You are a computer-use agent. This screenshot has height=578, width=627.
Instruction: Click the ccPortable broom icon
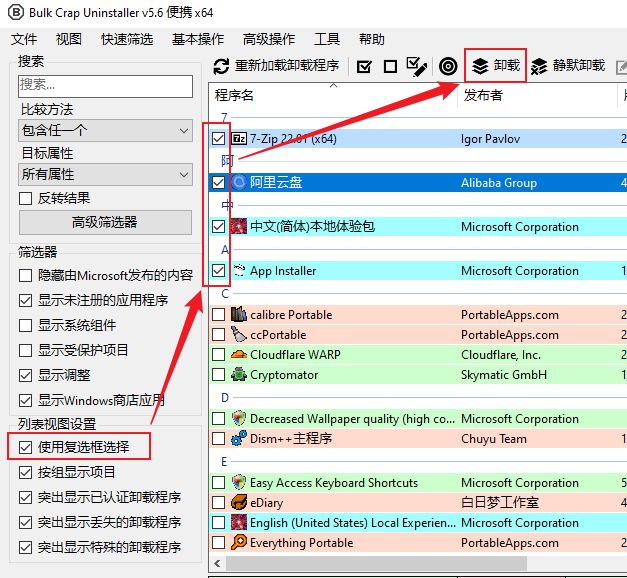(239, 334)
